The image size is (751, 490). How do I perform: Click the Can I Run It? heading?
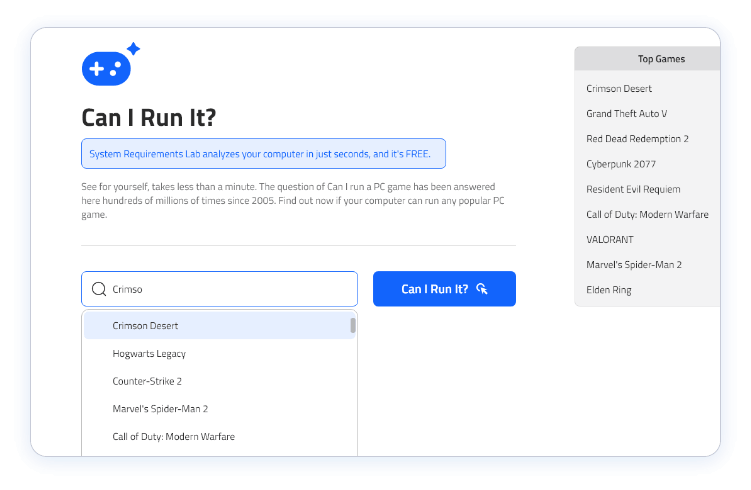click(149, 118)
